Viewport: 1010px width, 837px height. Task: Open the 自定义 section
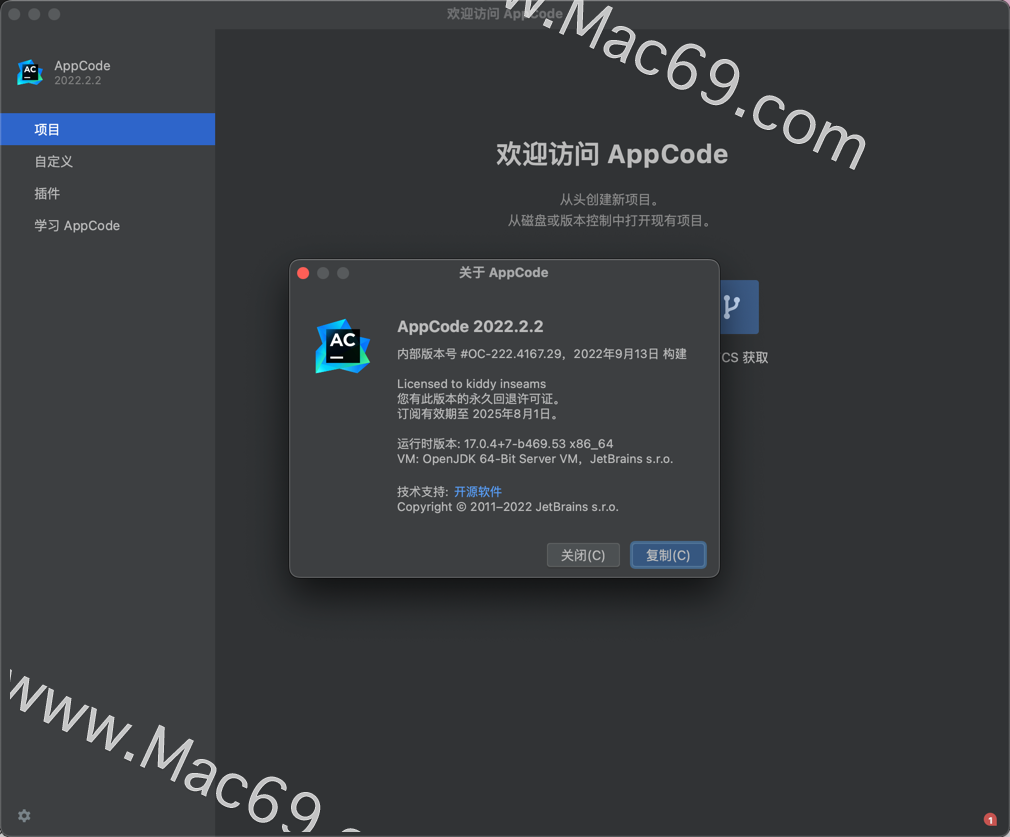coord(108,162)
